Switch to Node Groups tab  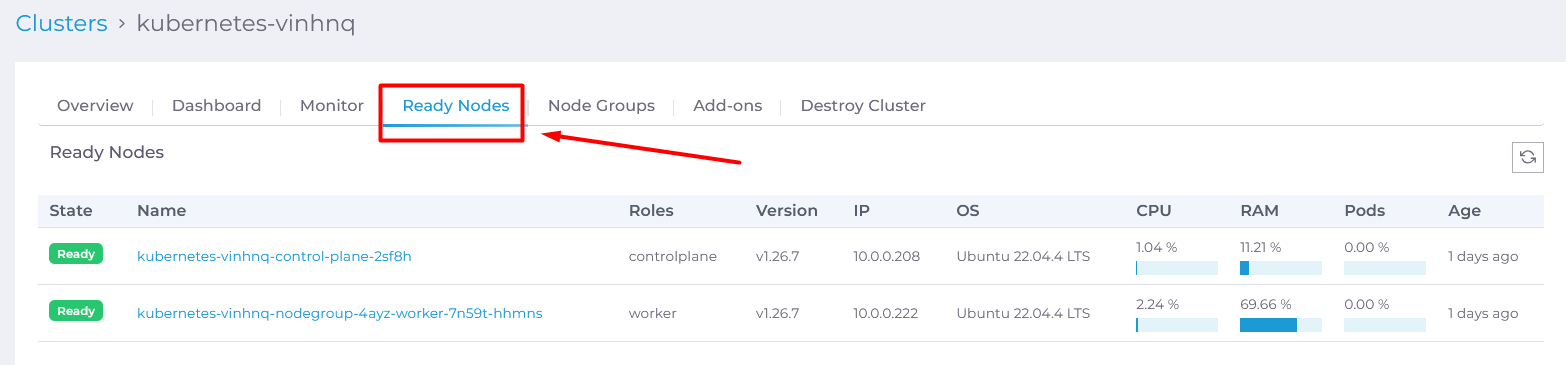point(601,105)
